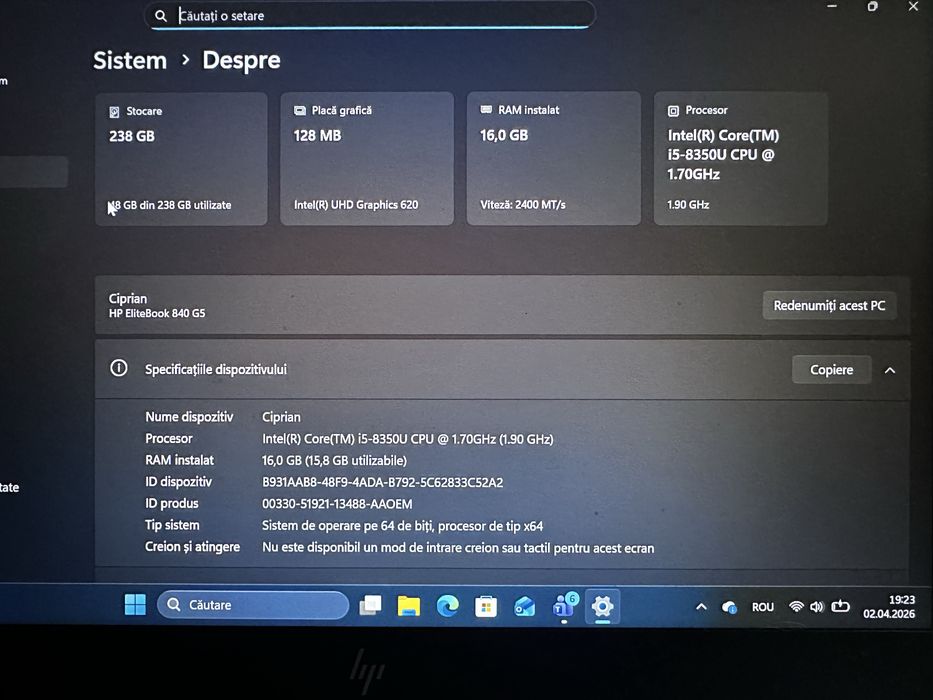Open Microsoft Store taskbar icon
Viewport: 933px width, 700px height.
[x=486, y=607]
